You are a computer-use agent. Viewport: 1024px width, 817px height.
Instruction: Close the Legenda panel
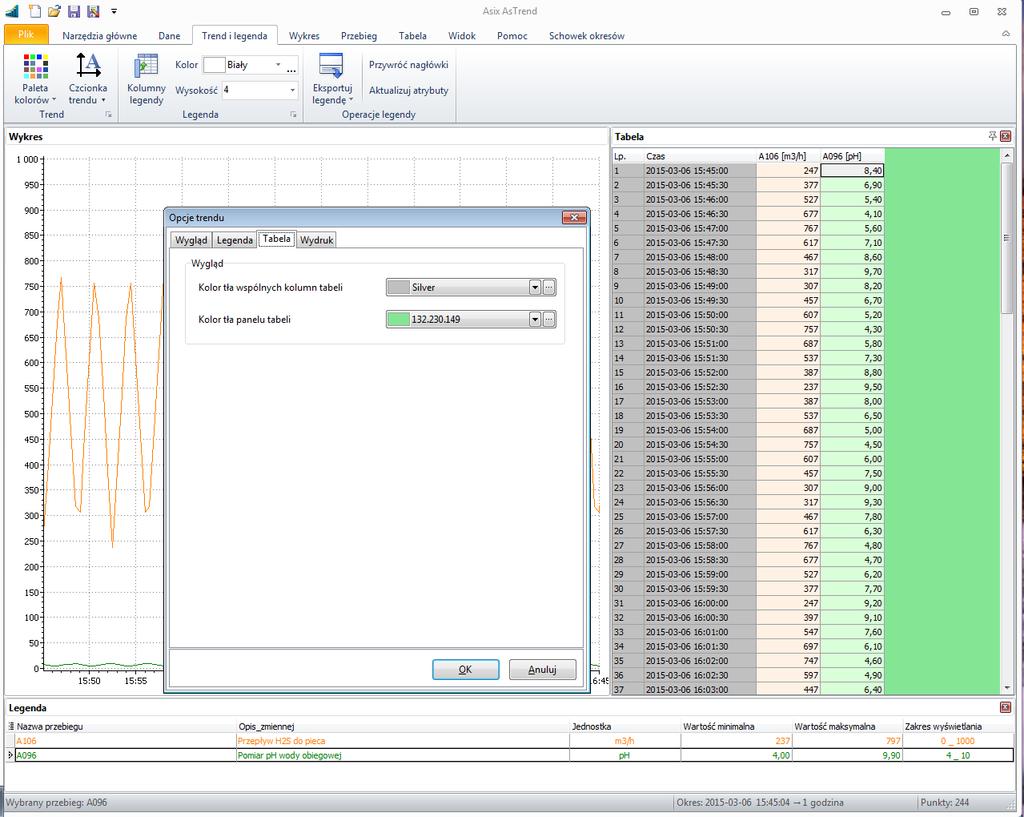pyautogui.click(x=1005, y=707)
